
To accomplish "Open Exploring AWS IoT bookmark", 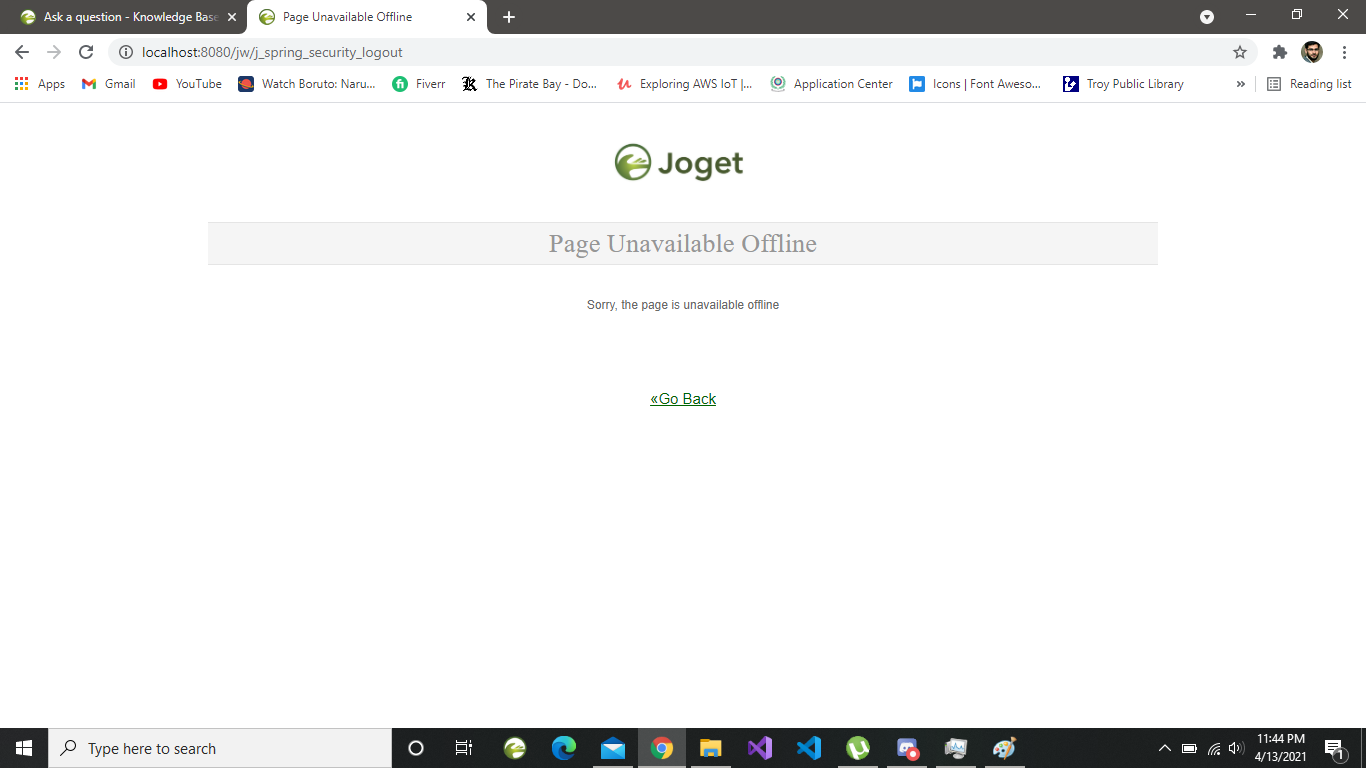I will (x=685, y=84).
